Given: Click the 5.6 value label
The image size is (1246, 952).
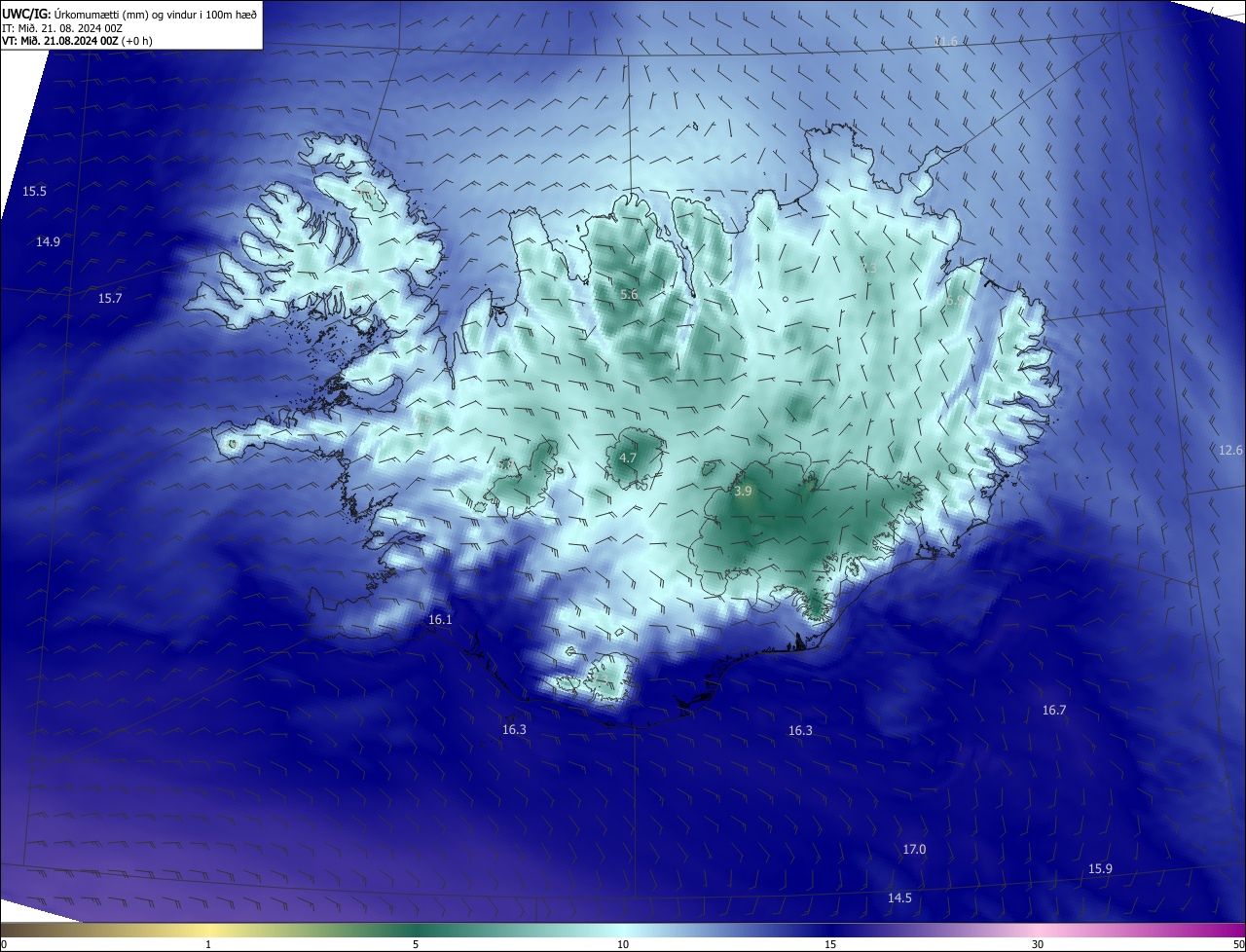Looking at the screenshot, I should tap(629, 295).
